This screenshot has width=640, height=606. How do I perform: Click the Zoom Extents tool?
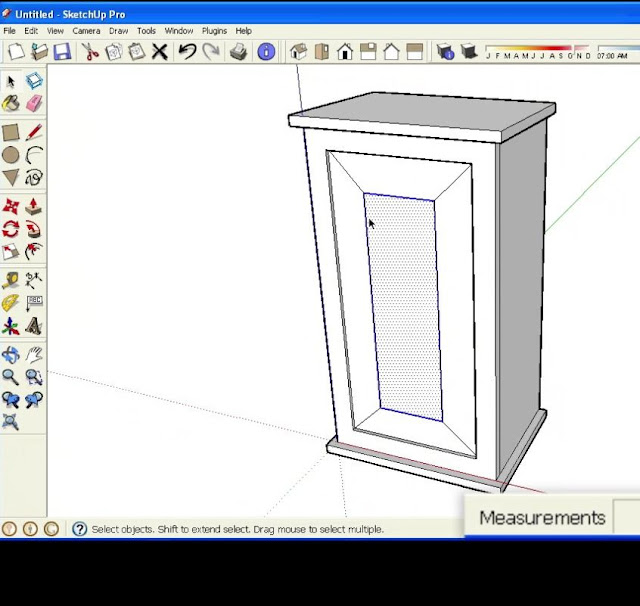(11, 422)
